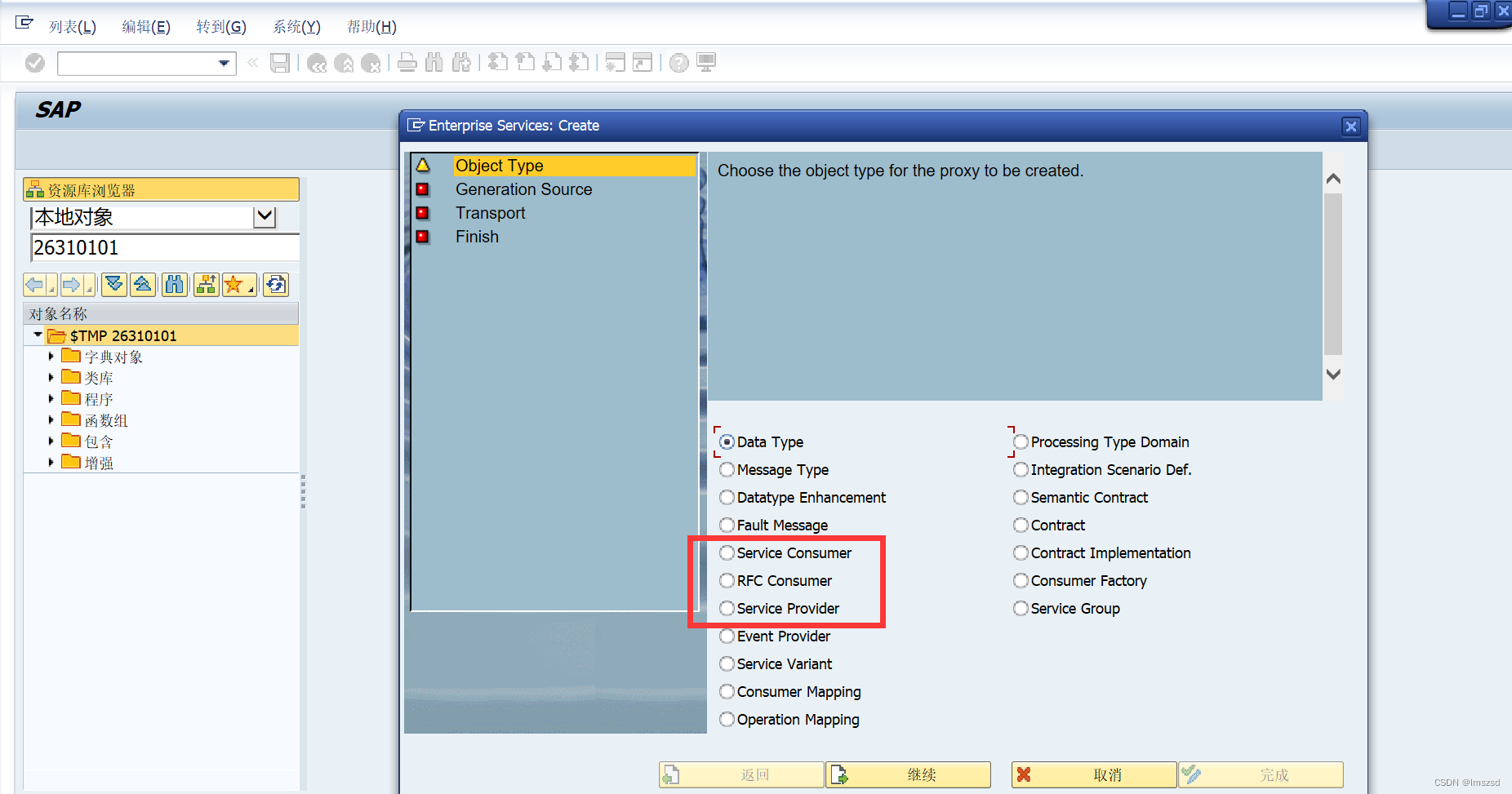Image resolution: width=1512 pixels, height=794 pixels.
Task: Click the Back double-arrow toolbar icon
Action: (x=317, y=63)
